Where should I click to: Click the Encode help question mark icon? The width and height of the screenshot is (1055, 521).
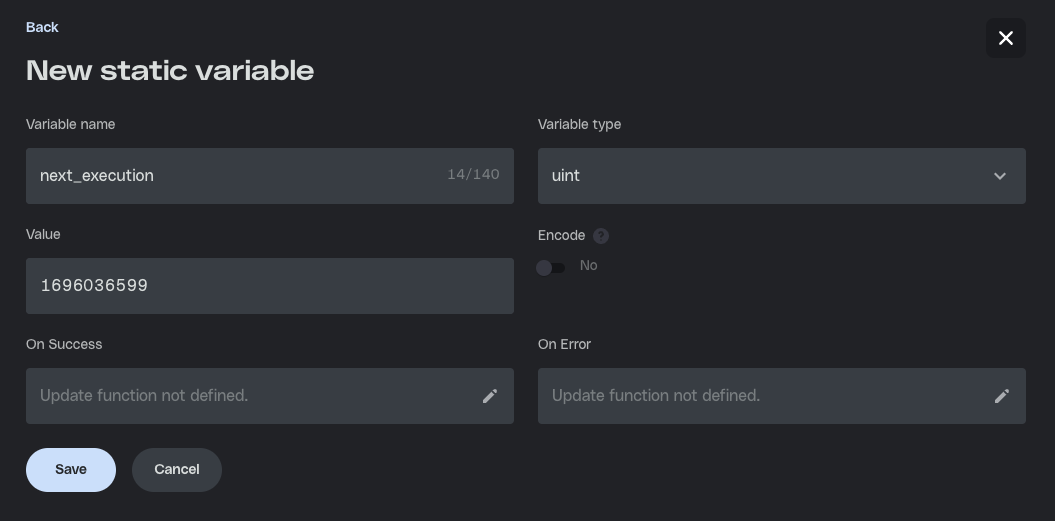(x=601, y=236)
